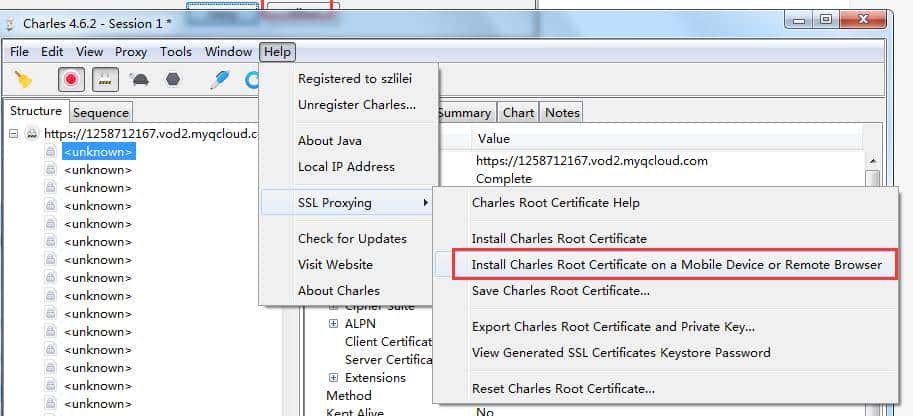Toggle the SSL proxying toolbar button
This screenshot has width=913, height=416.
105,79
